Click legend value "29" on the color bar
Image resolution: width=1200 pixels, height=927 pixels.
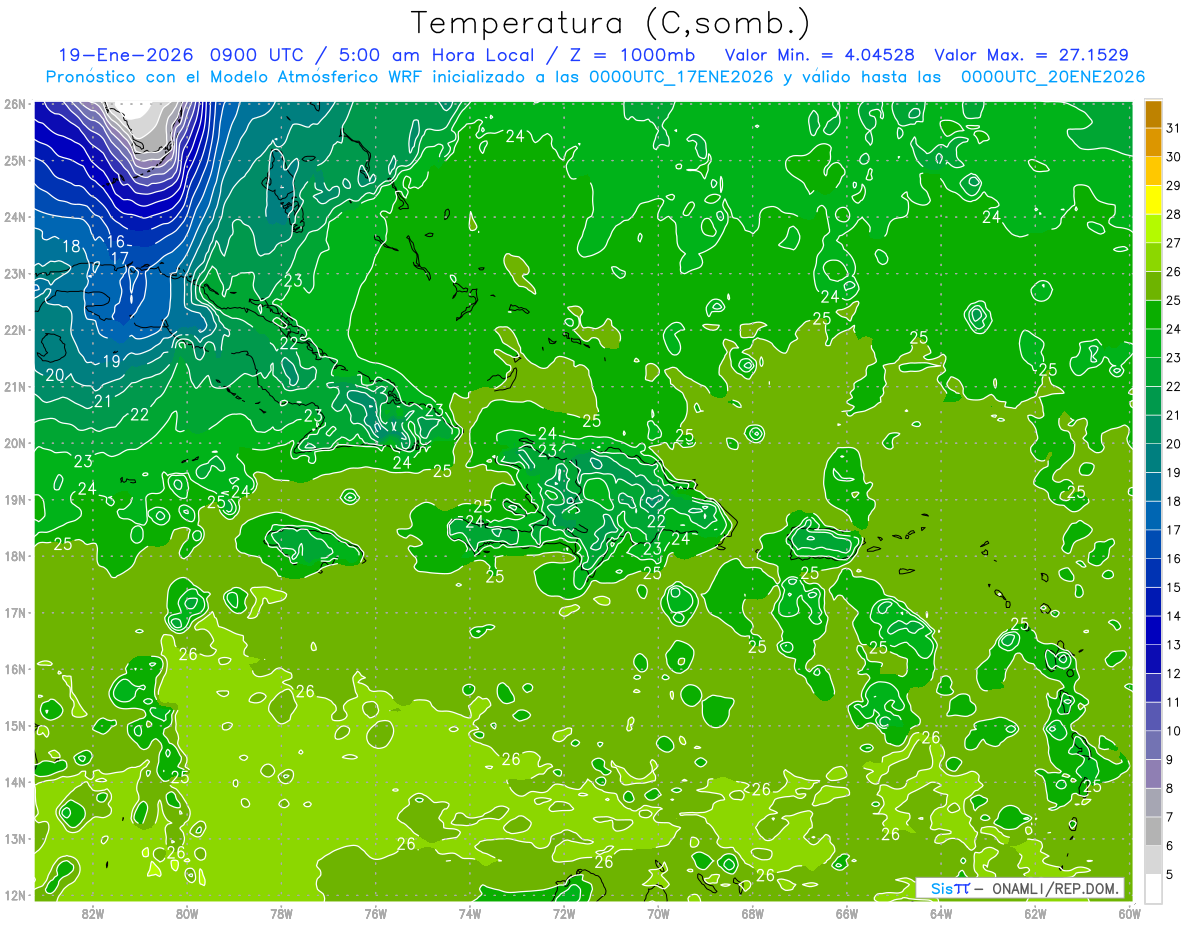pyautogui.click(x=1173, y=186)
